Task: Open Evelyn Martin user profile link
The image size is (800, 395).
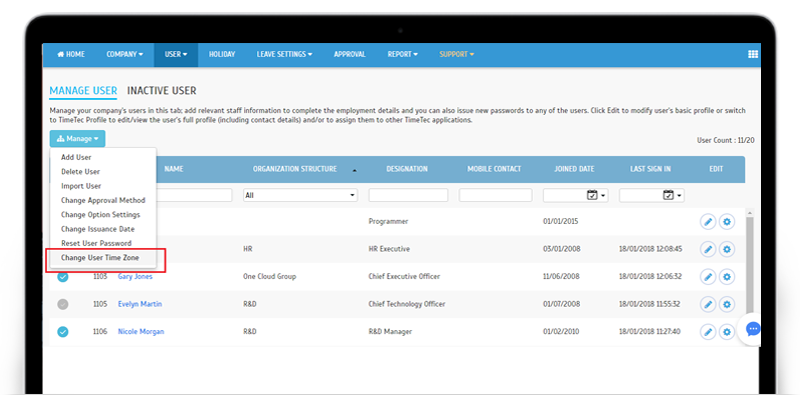Action: 140,304
